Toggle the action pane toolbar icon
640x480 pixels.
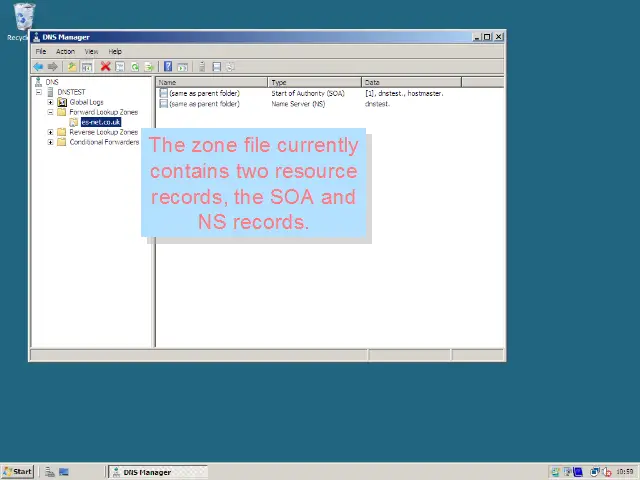pos(182,67)
